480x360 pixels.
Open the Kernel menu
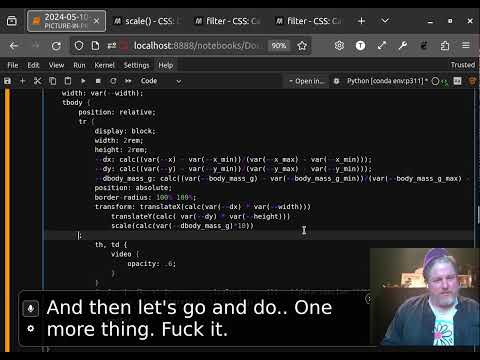tap(104, 65)
